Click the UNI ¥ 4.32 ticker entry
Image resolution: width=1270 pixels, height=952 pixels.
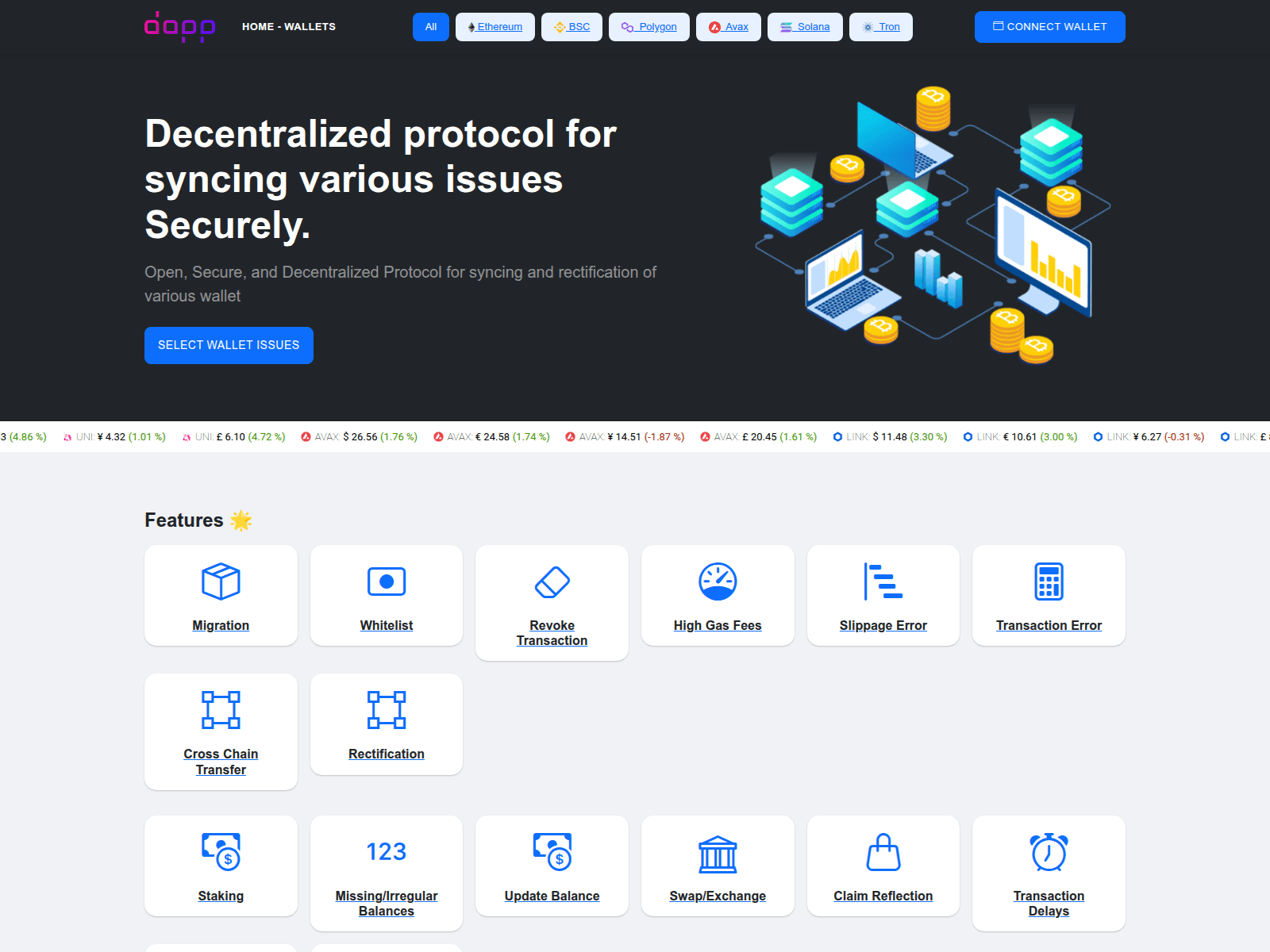pyautogui.click(x=114, y=437)
